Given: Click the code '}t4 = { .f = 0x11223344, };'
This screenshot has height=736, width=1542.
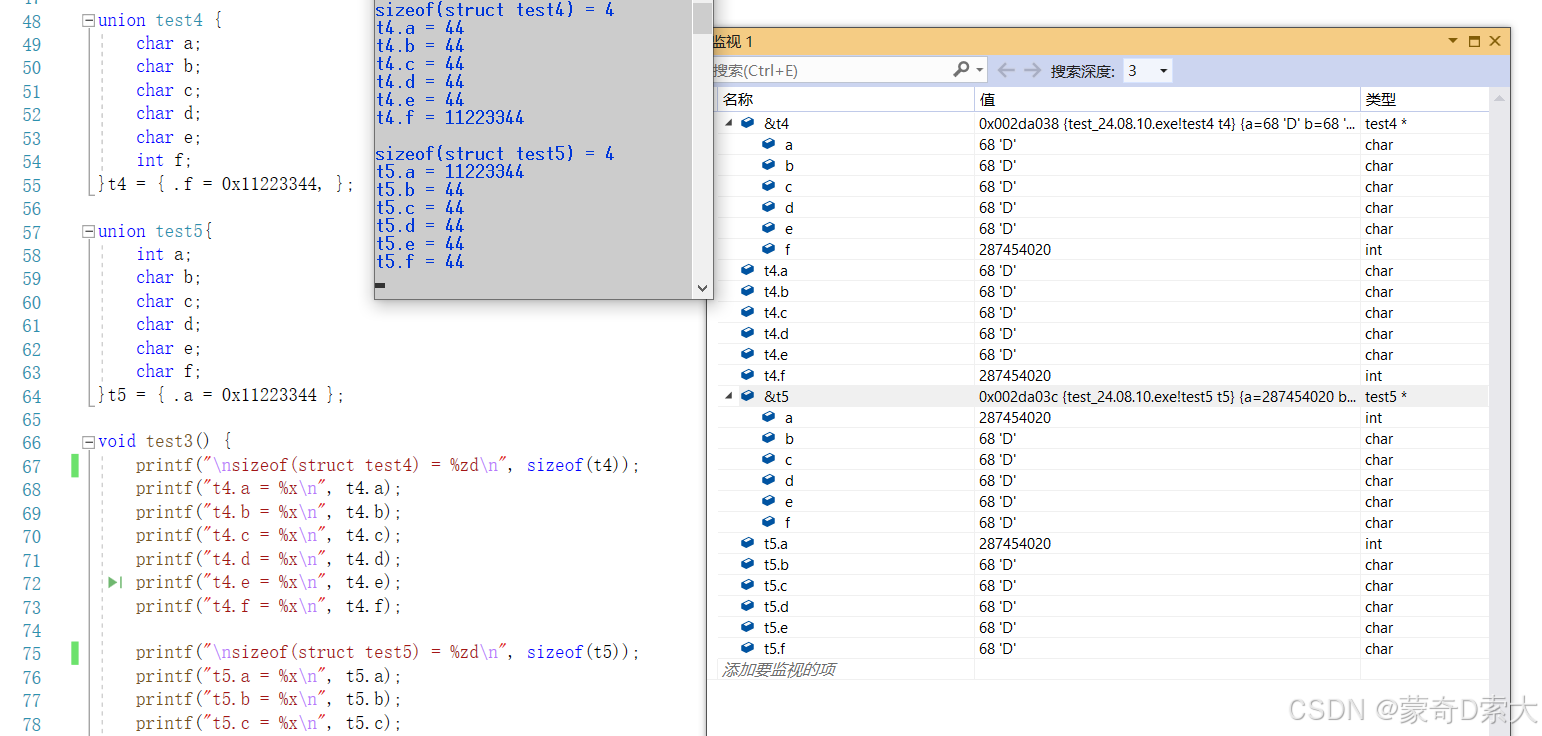Looking at the screenshot, I should (x=226, y=184).
